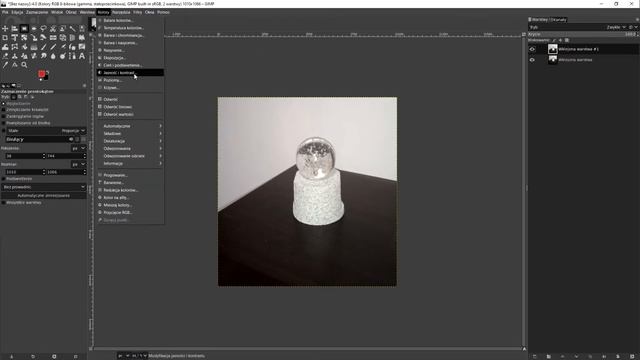Toggle the Stałe fixed checkbox
This screenshot has width=640, height=360.
pos(4,131)
